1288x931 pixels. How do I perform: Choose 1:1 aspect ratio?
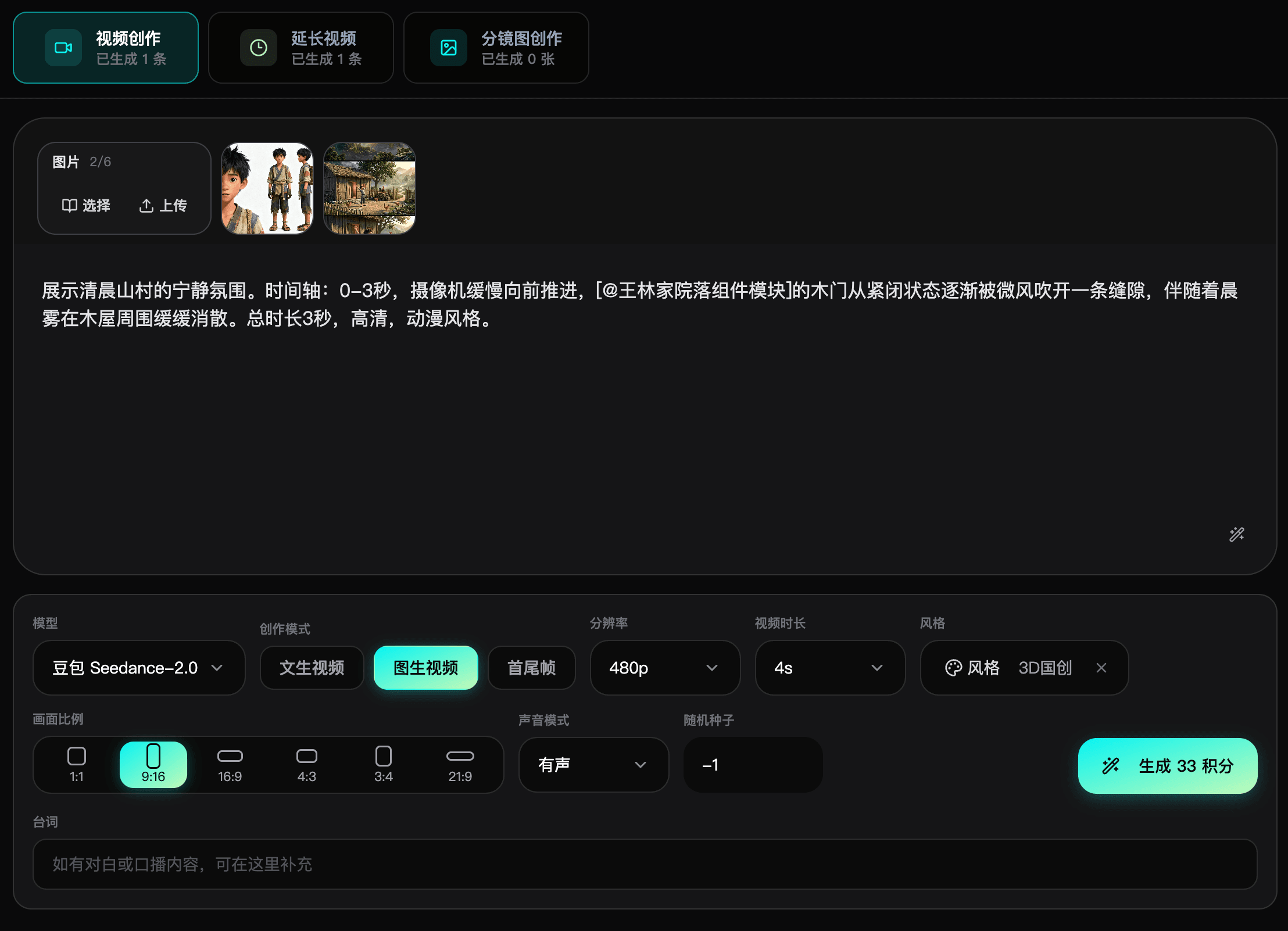77,765
